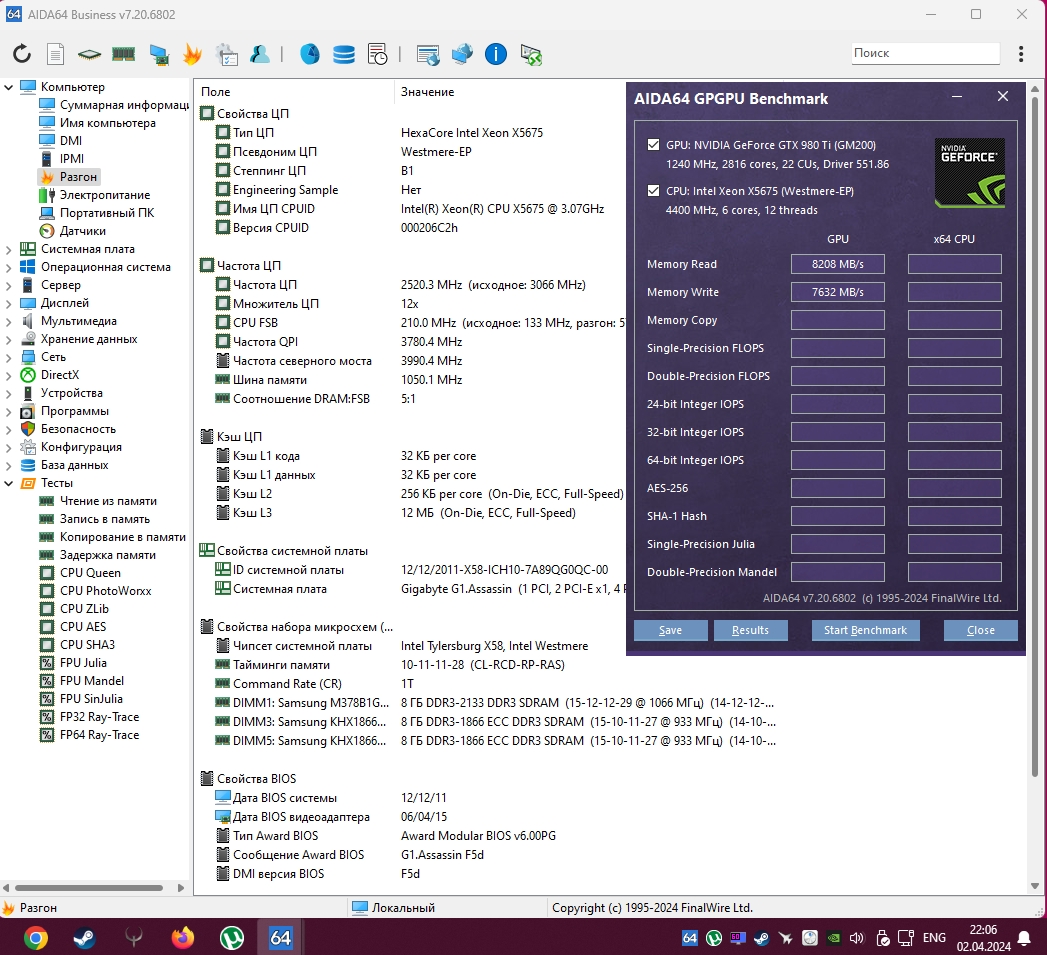The image size is (1047, 955).
Task: Expand the Безопасность tree node
Action: [8, 429]
